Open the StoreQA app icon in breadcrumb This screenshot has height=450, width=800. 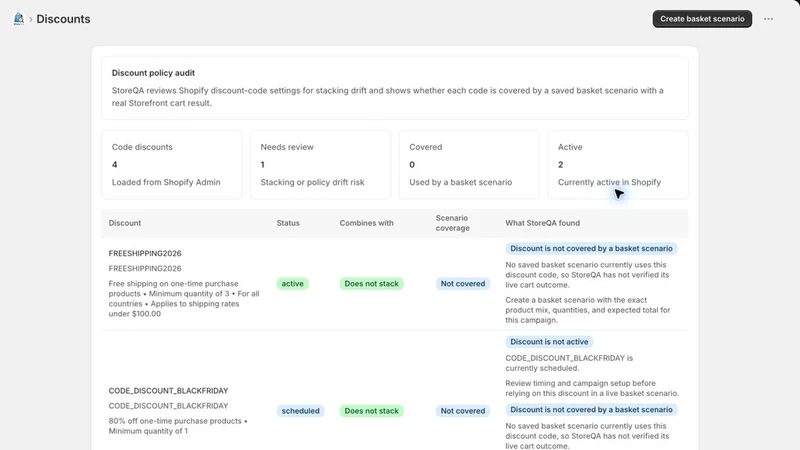(19, 19)
